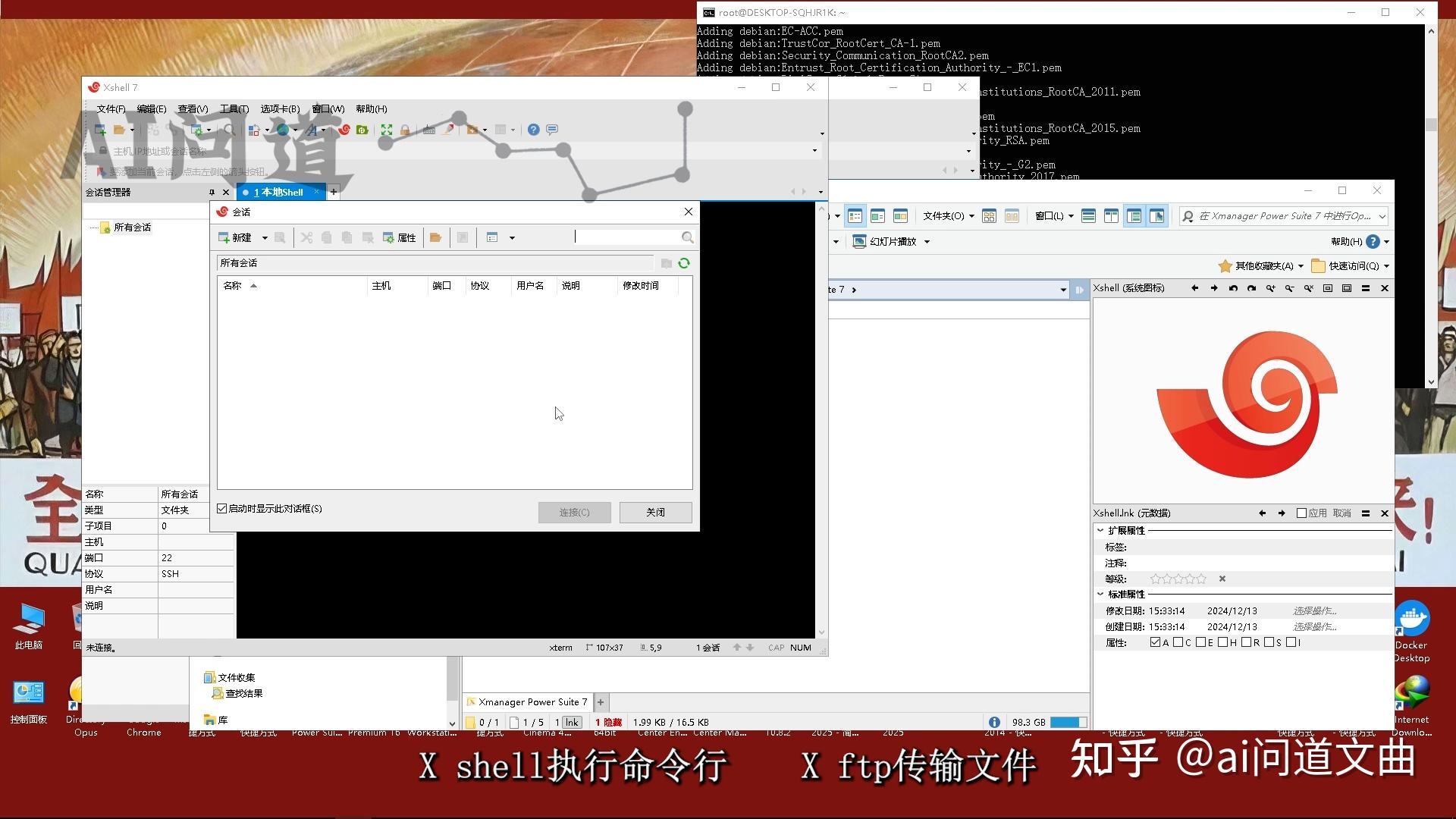The width and height of the screenshot is (1456, 819).
Task: Open the 幻灯片播放 dropdown arrow
Action: [927, 242]
